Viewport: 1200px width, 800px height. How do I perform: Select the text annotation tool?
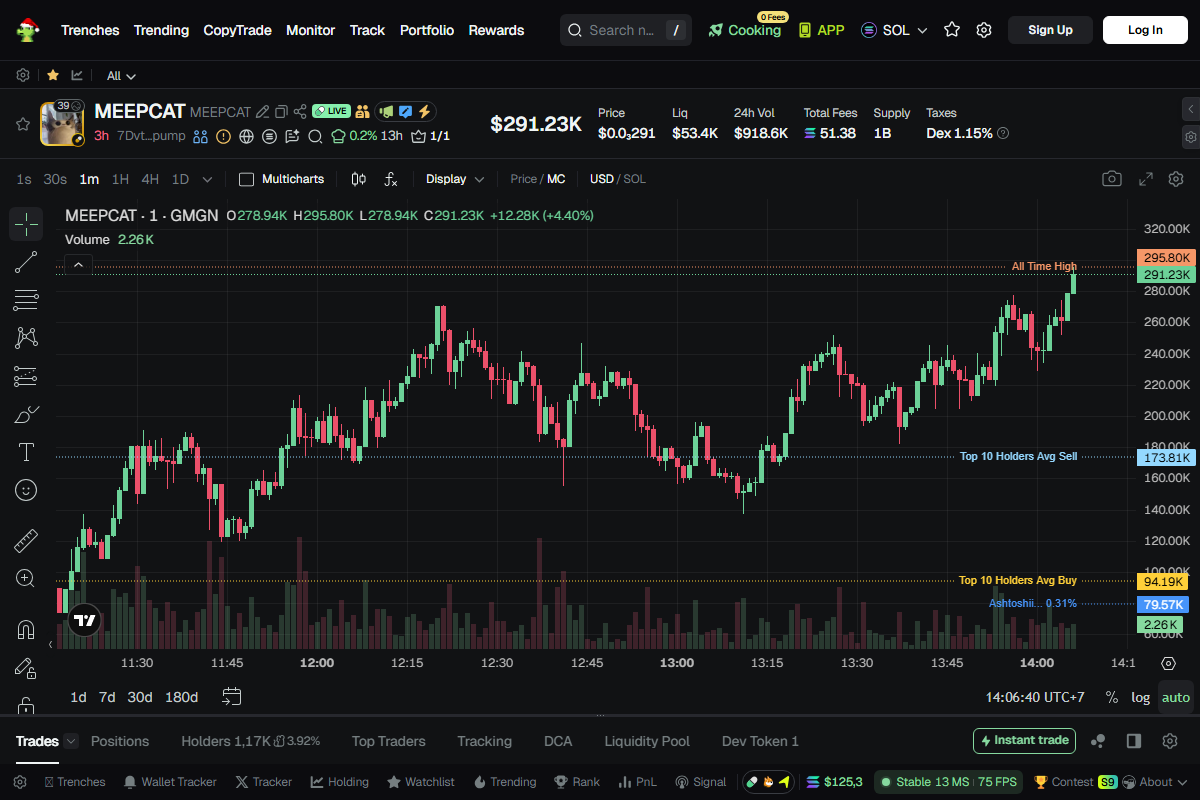tap(26, 452)
